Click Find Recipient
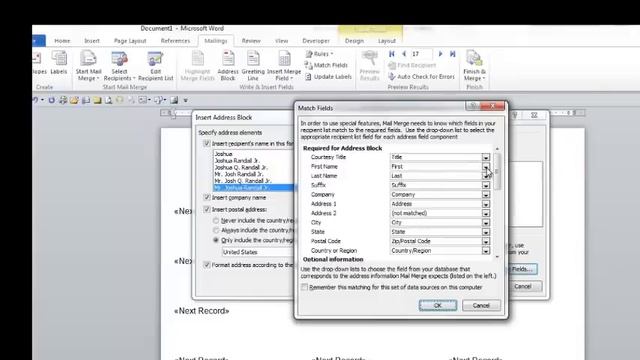This screenshot has height=360, width=640. 412,65
